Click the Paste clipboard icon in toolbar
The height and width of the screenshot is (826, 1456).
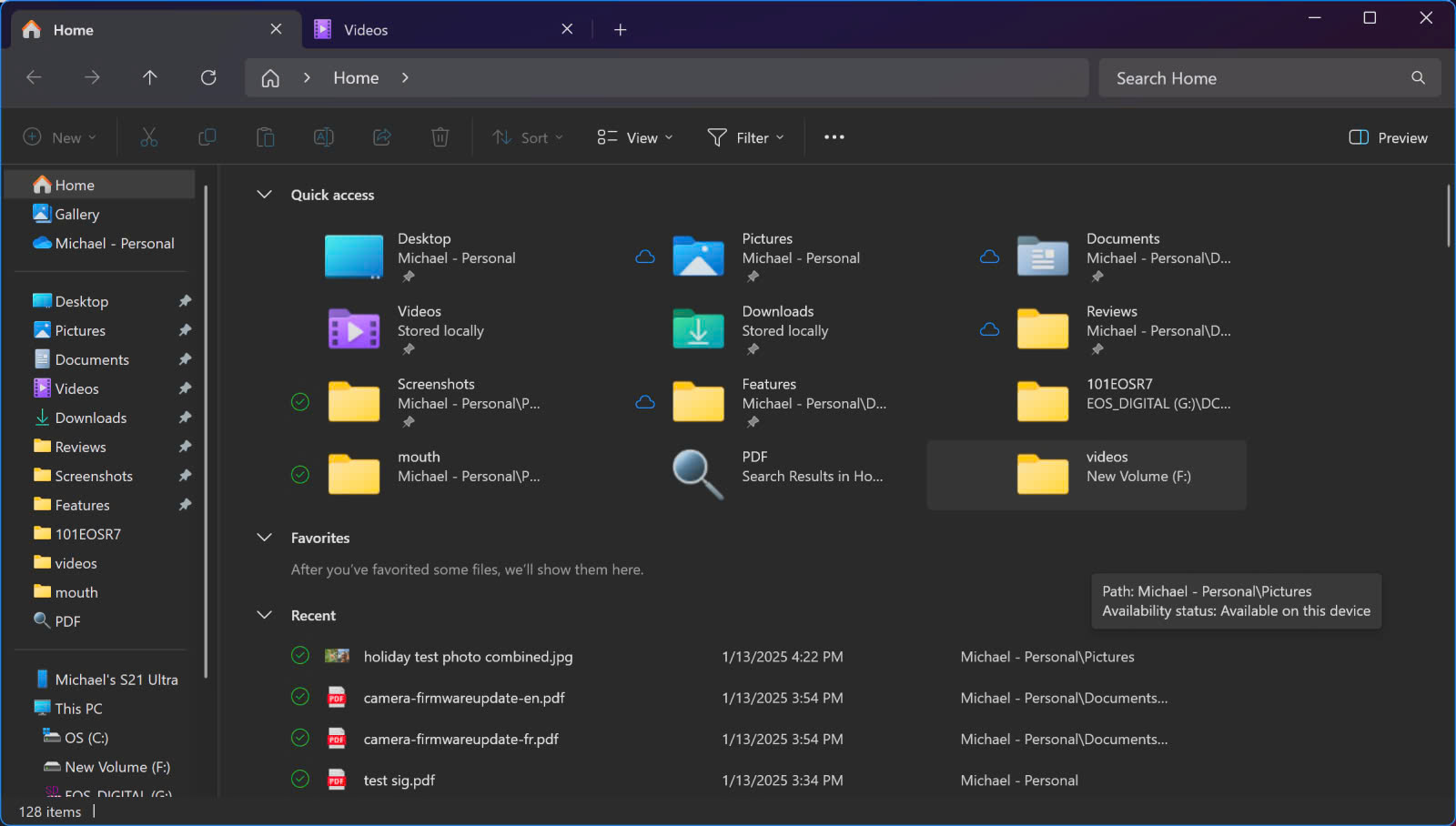coord(266,137)
